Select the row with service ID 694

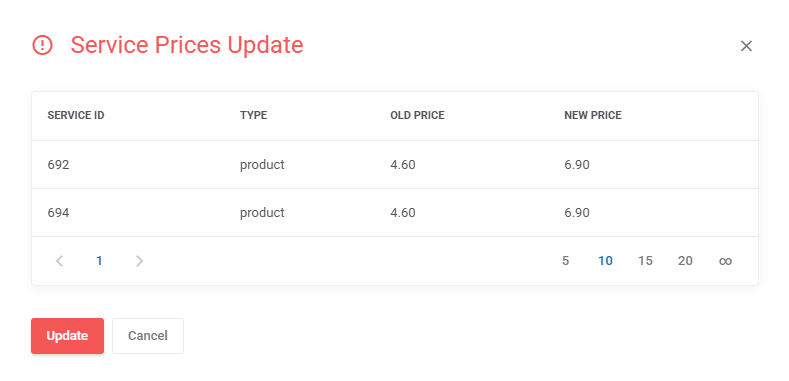coord(395,212)
